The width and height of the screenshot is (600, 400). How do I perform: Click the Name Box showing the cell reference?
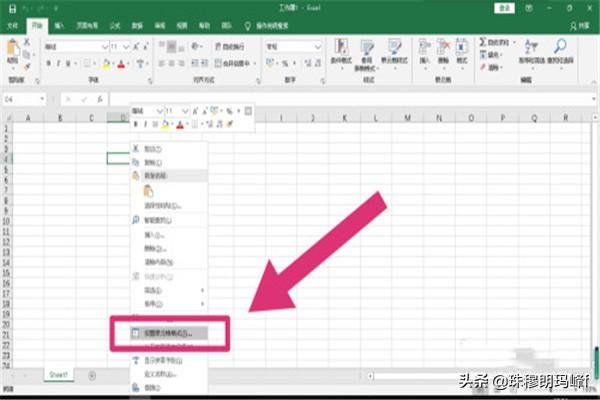pyautogui.click(x=22, y=99)
